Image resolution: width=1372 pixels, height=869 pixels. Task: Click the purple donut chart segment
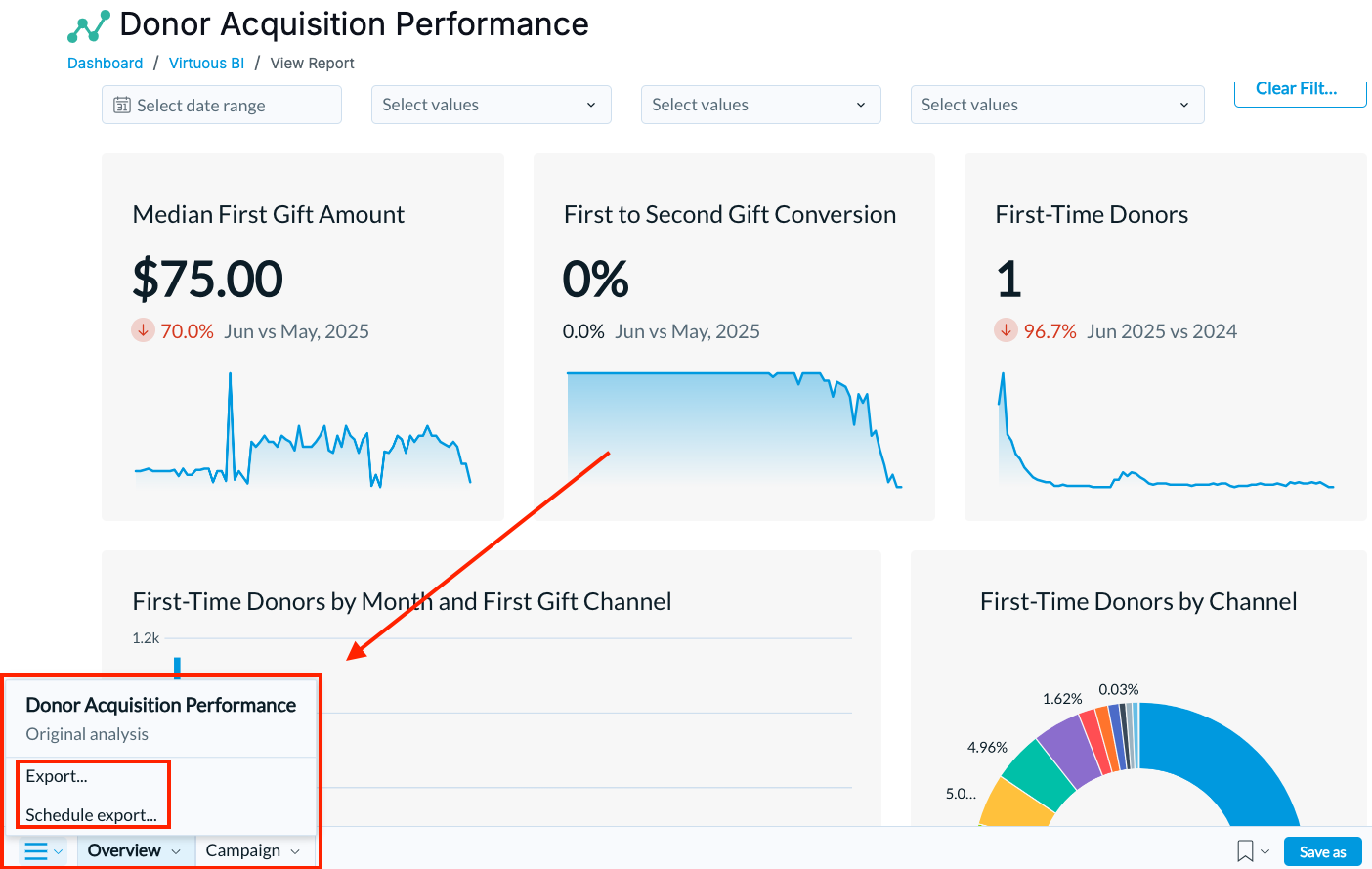pos(1067,752)
